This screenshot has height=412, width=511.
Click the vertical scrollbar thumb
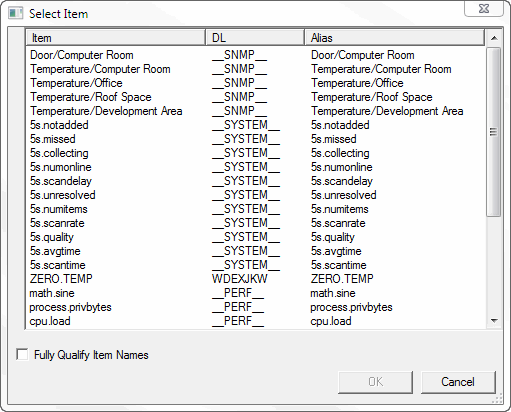tap(494, 132)
